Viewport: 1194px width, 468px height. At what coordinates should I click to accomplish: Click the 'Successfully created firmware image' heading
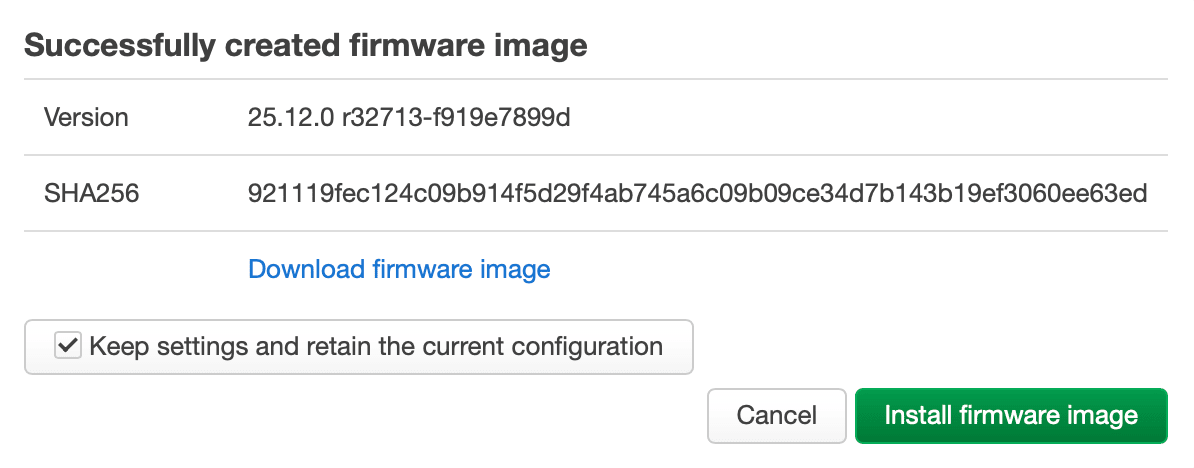(305, 46)
